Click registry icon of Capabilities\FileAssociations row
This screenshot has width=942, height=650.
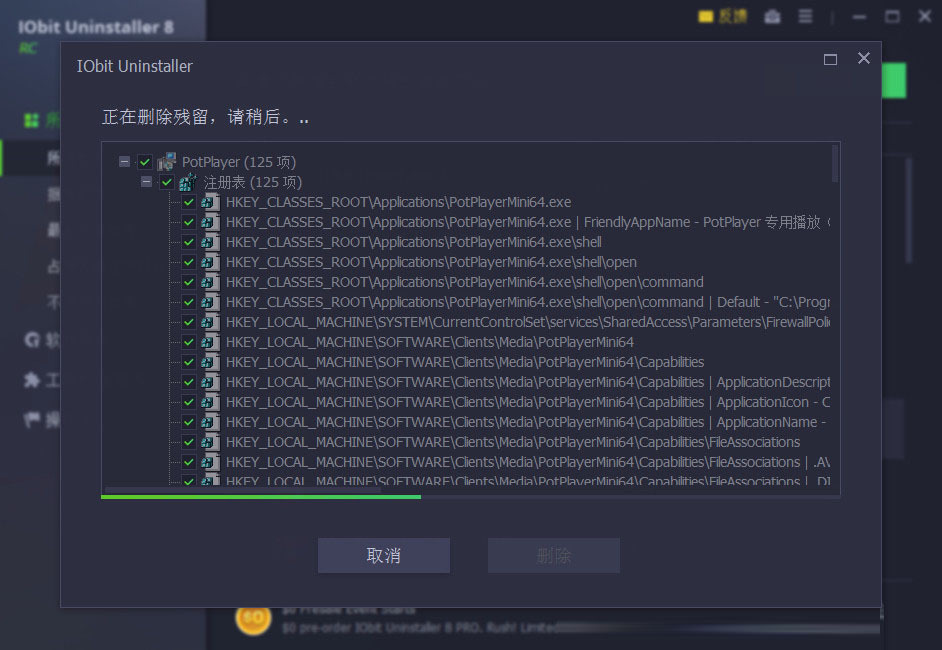pos(210,442)
